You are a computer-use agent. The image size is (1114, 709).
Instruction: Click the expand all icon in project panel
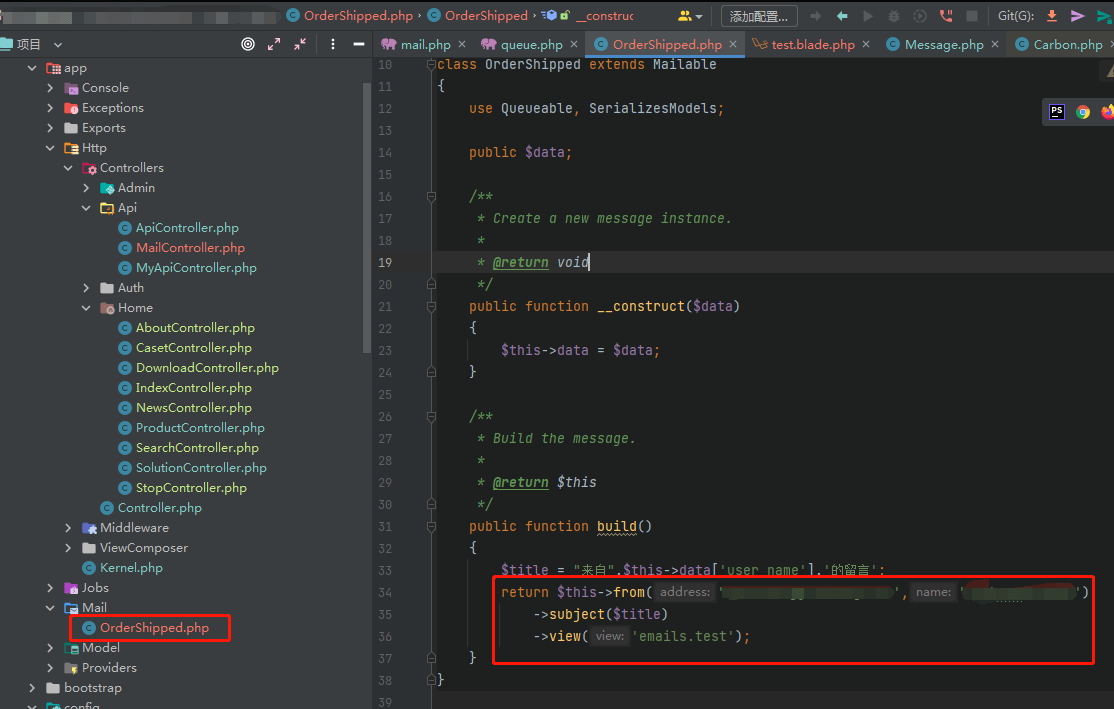point(274,44)
